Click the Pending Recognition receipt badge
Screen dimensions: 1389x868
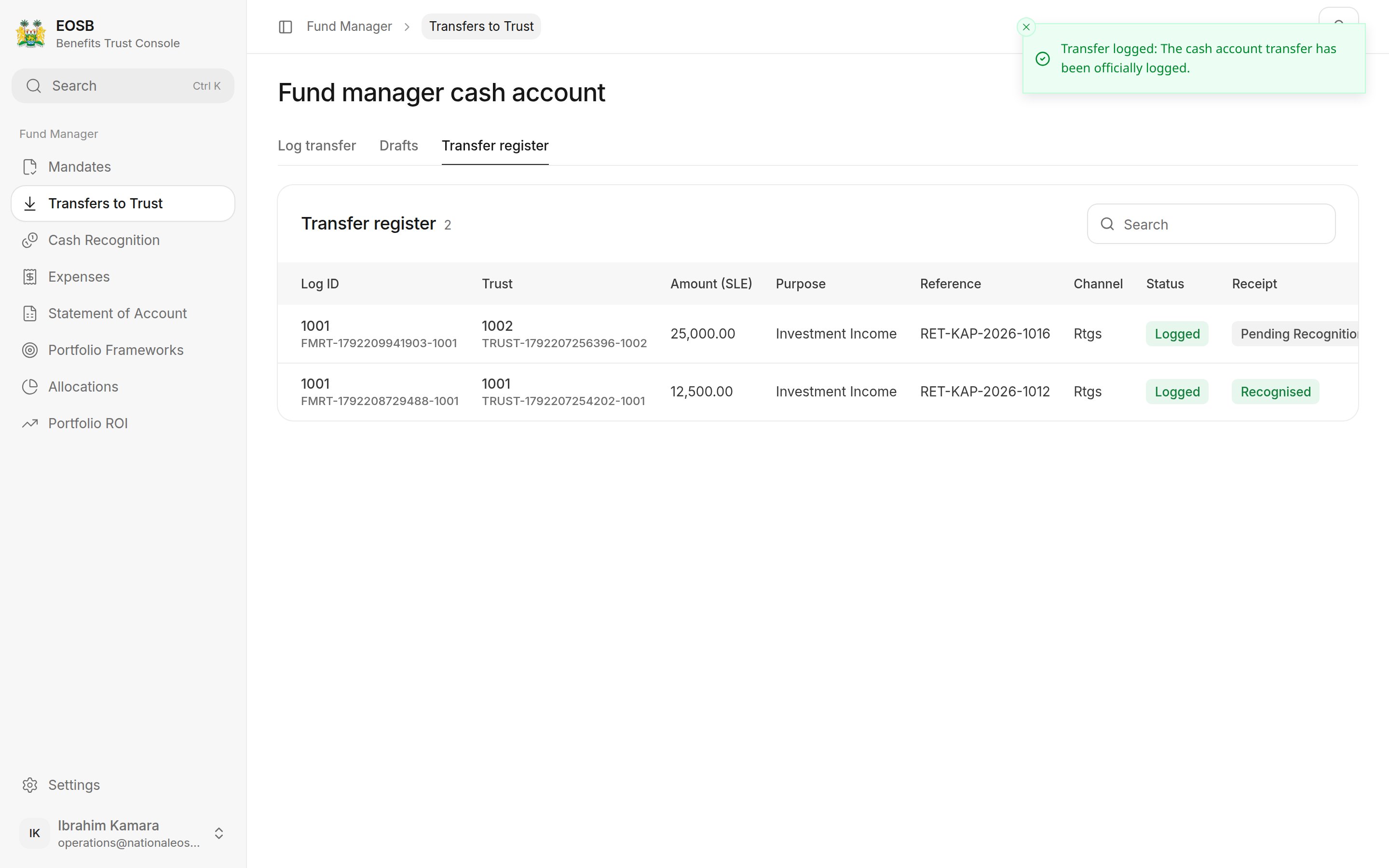pos(1294,334)
